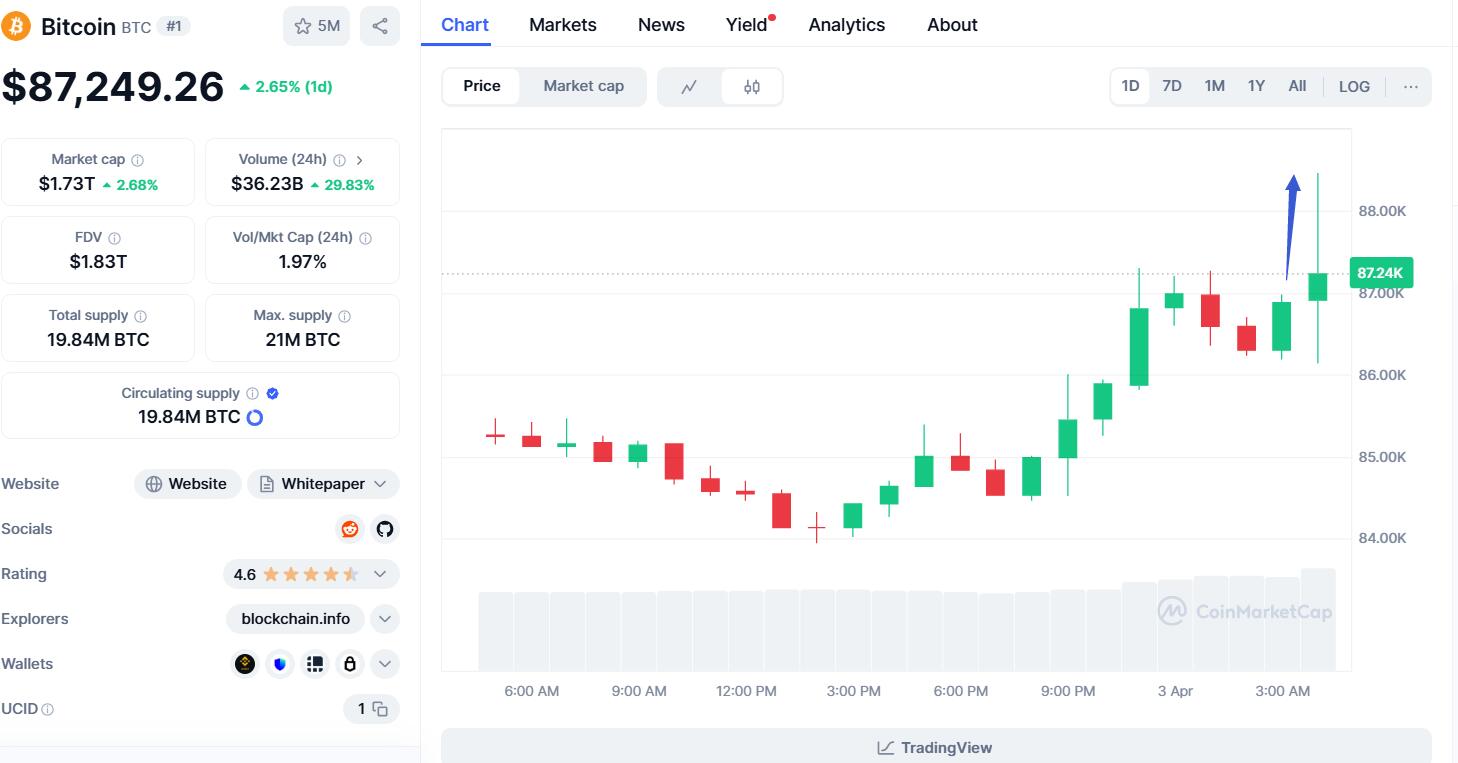Expand the Wallets list chevron
The width and height of the screenshot is (1458, 763).
(x=385, y=664)
